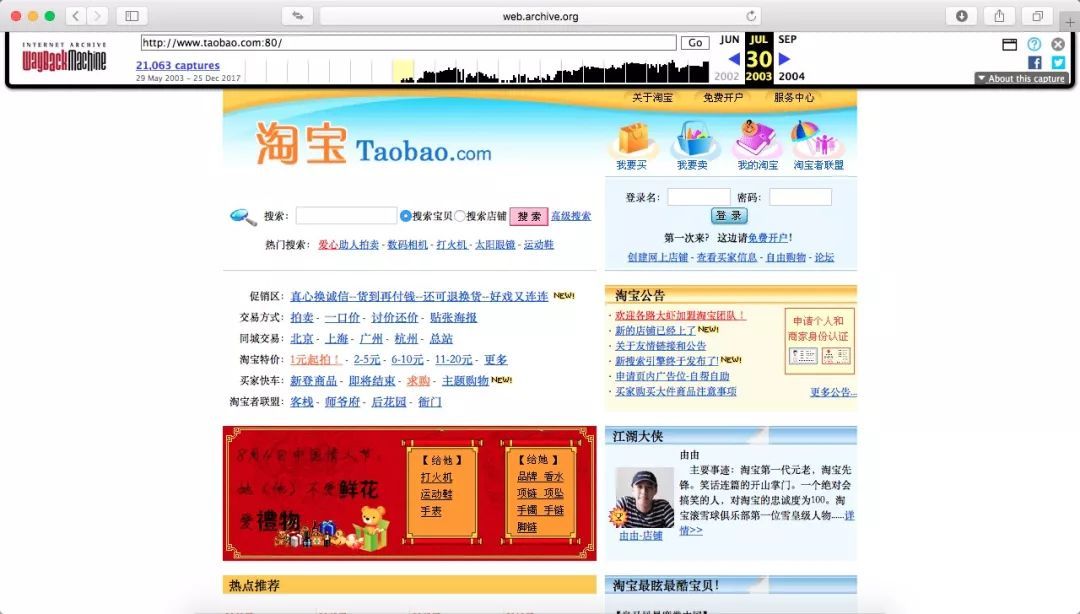Go back with Safari back arrow
1080x614 pixels.
tap(76, 16)
